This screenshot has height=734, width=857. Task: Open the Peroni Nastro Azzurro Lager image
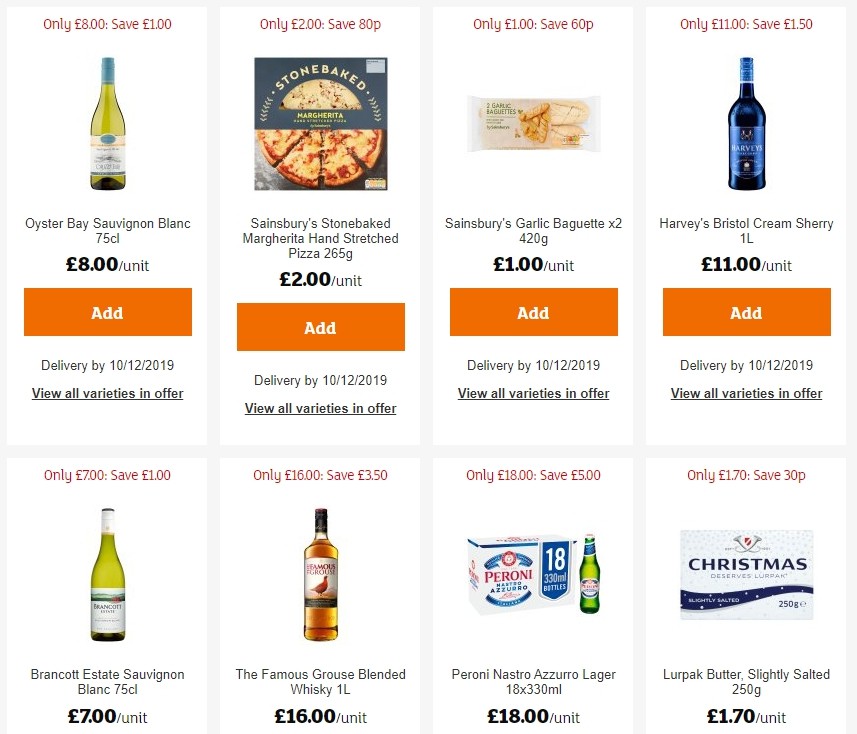(x=533, y=575)
